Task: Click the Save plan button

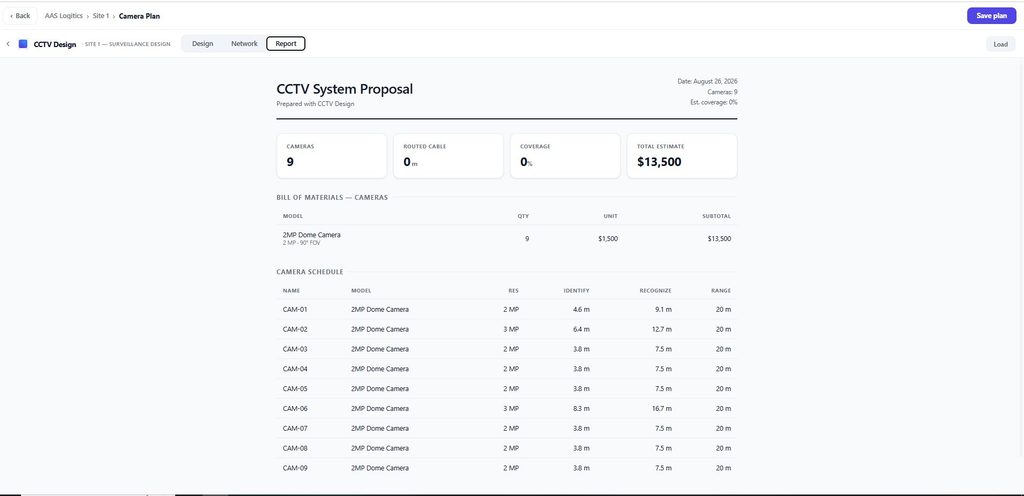Action: (991, 16)
